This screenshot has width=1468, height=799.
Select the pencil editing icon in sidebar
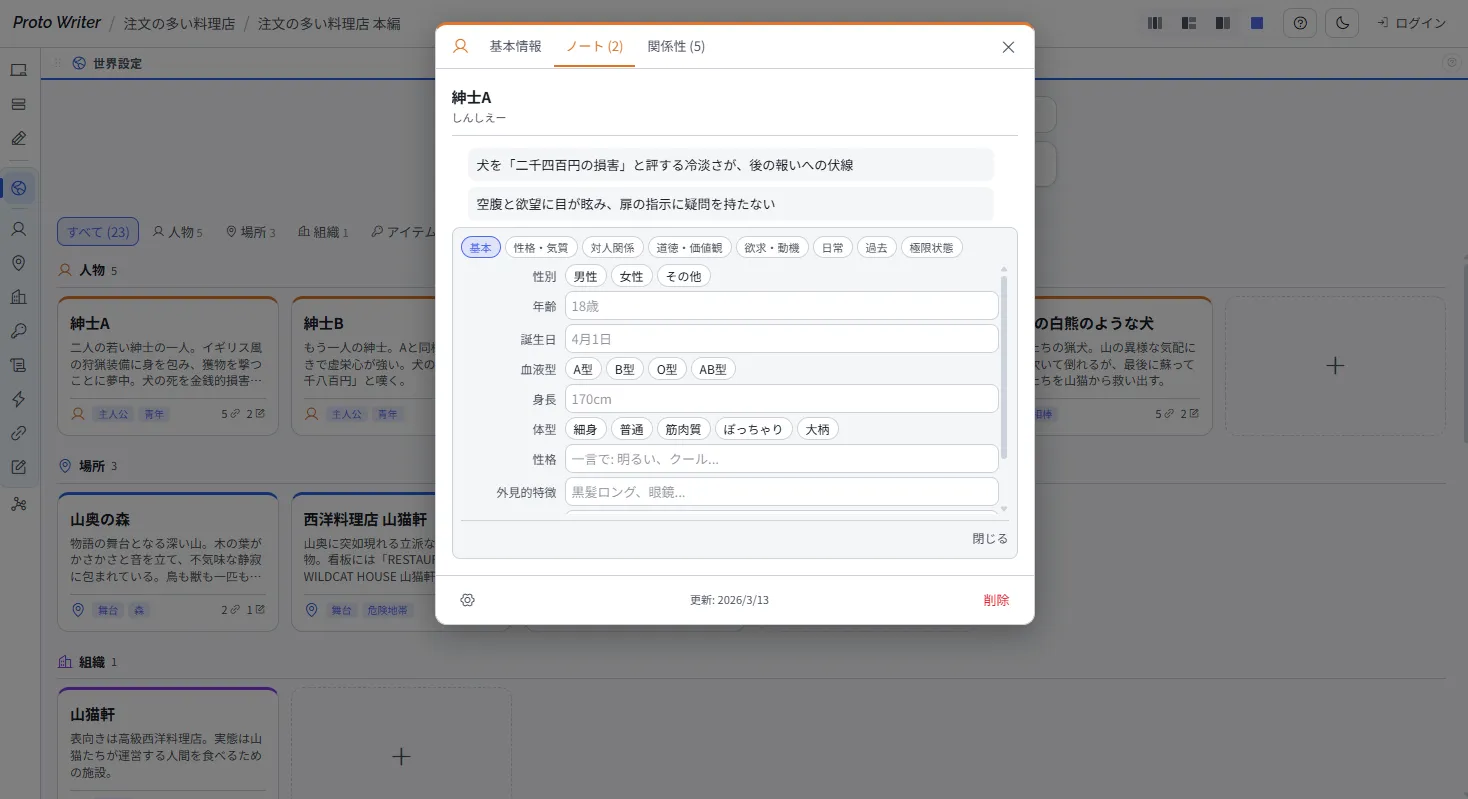(x=19, y=138)
